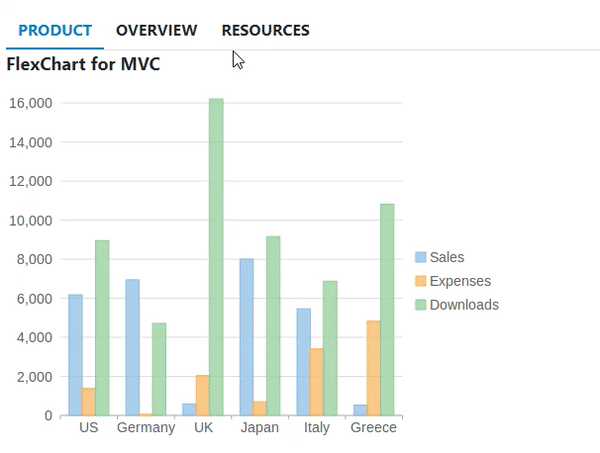Select the blue US Sales bar
This screenshot has height=453, width=600.
(x=75, y=355)
